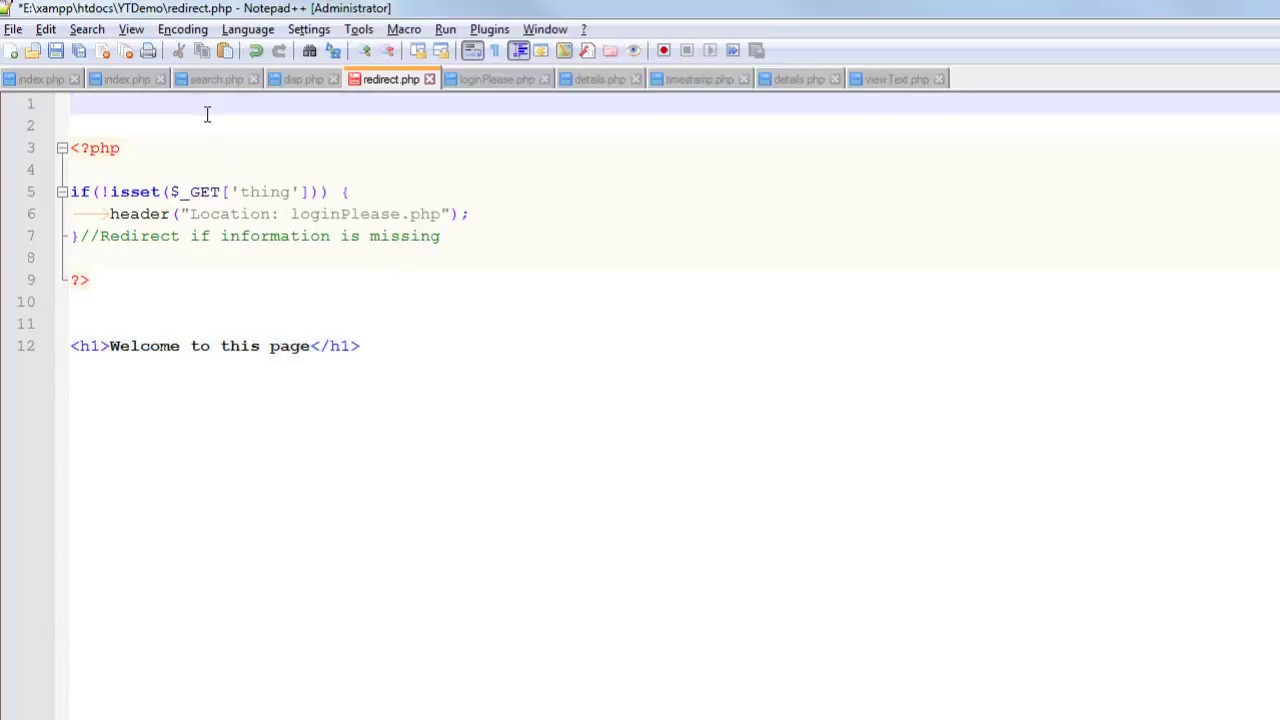
Task: Open the Window menu
Action: click(x=545, y=29)
